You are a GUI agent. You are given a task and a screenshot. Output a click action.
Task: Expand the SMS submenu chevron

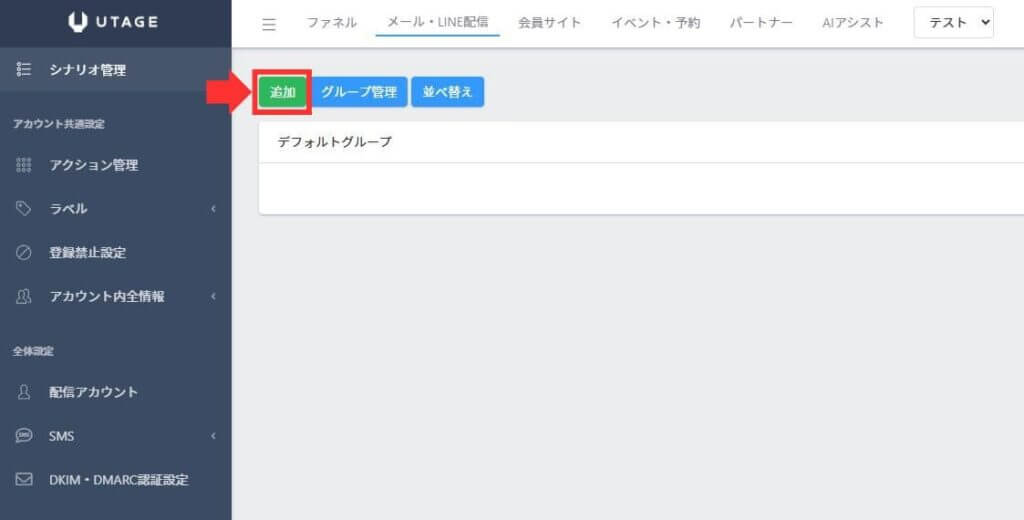(x=214, y=436)
